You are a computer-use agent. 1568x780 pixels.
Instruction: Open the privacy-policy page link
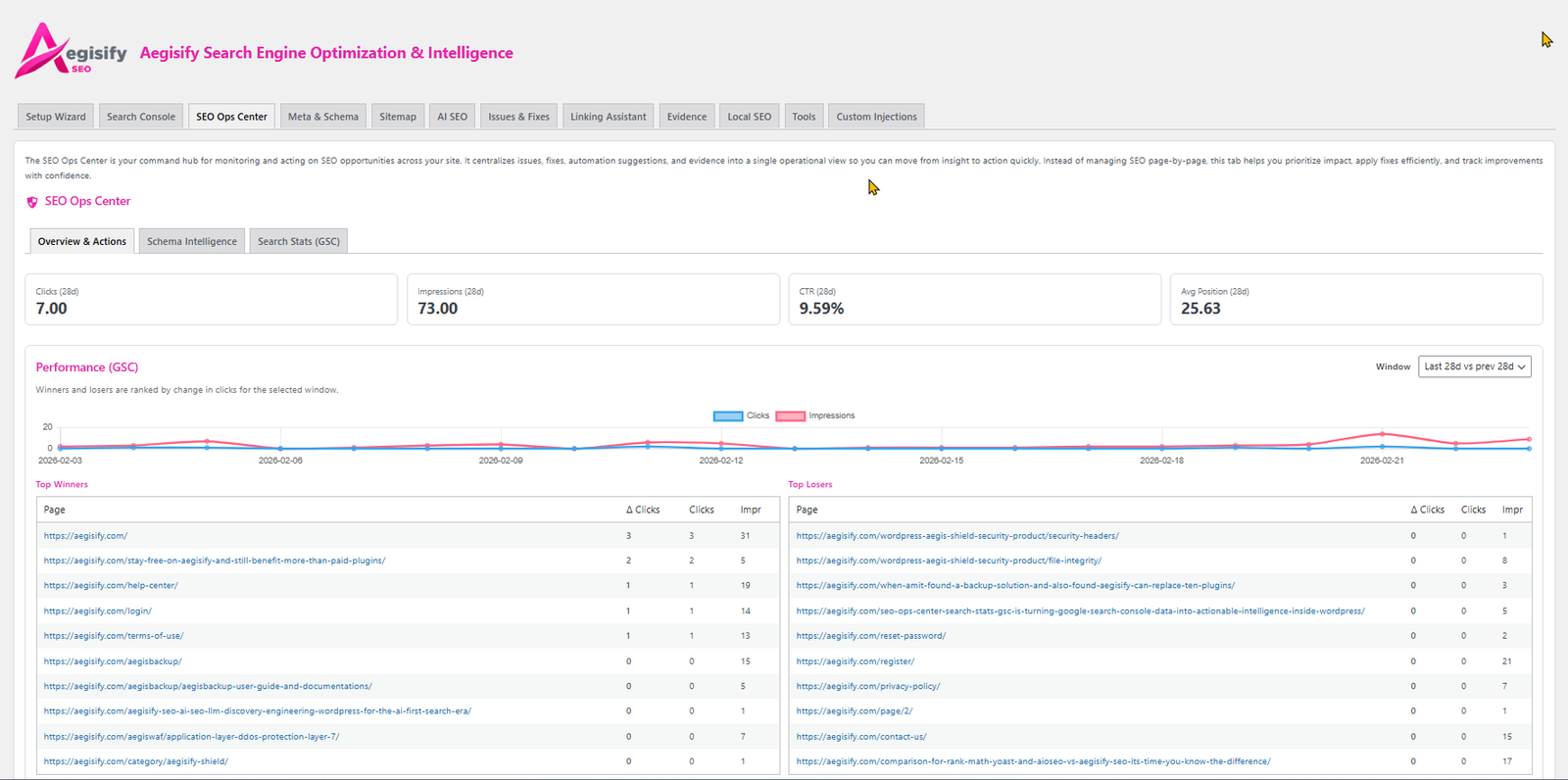868,687
